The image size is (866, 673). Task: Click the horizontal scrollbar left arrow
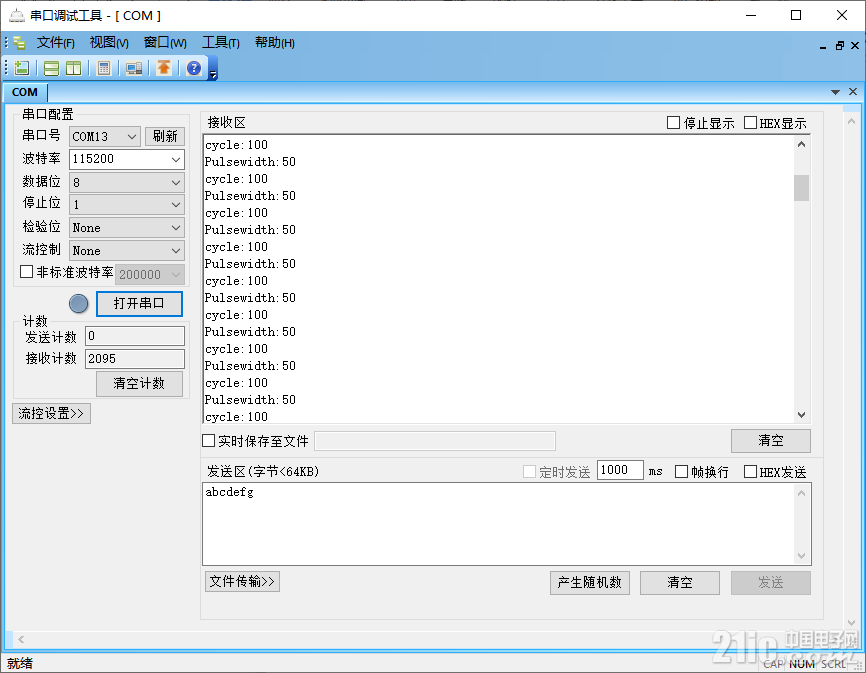(x=21, y=639)
